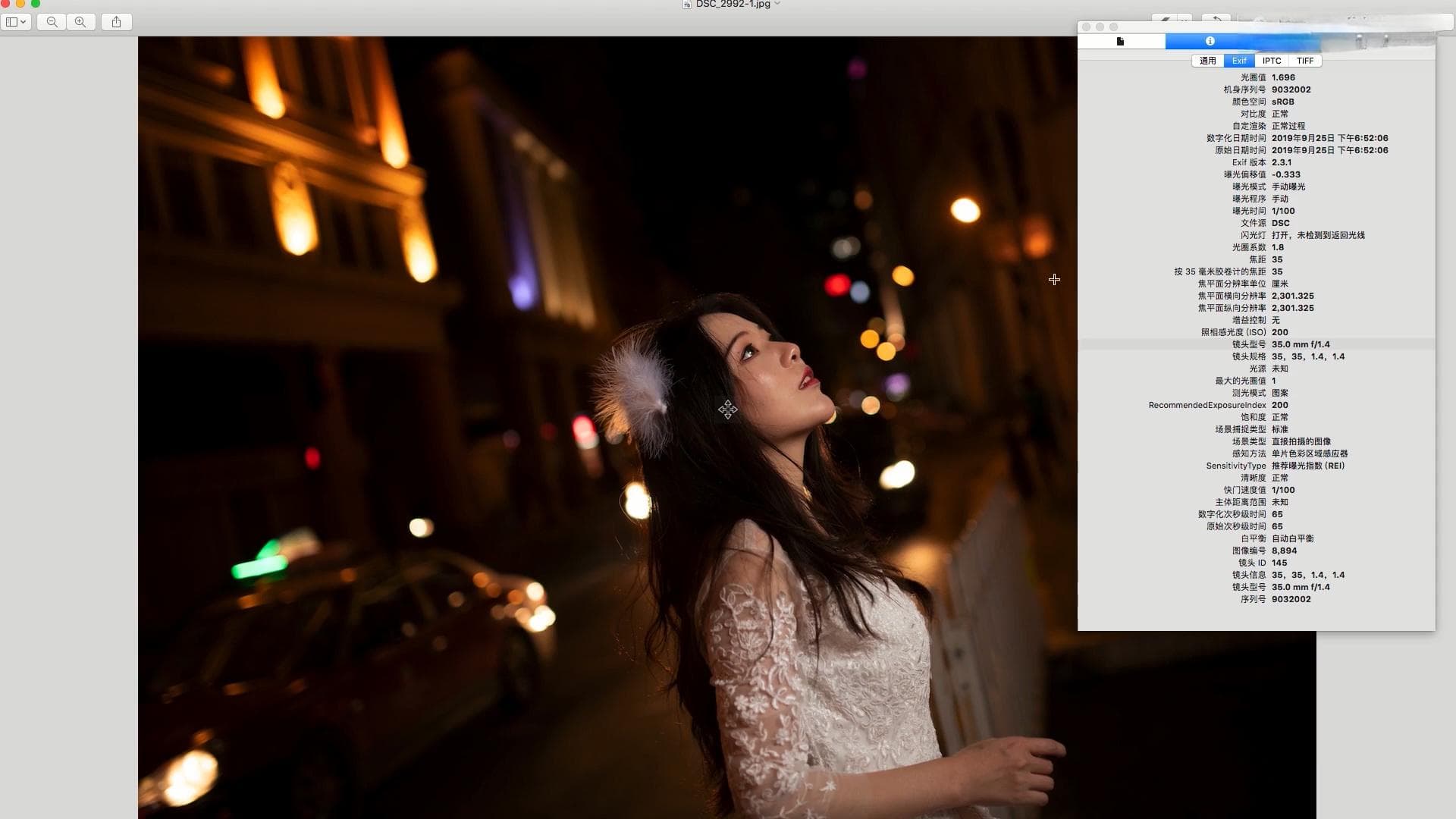Image resolution: width=1456 pixels, height=819 pixels.
Task: Click the Rotate button behind inspector
Action: click(x=1216, y=19)
